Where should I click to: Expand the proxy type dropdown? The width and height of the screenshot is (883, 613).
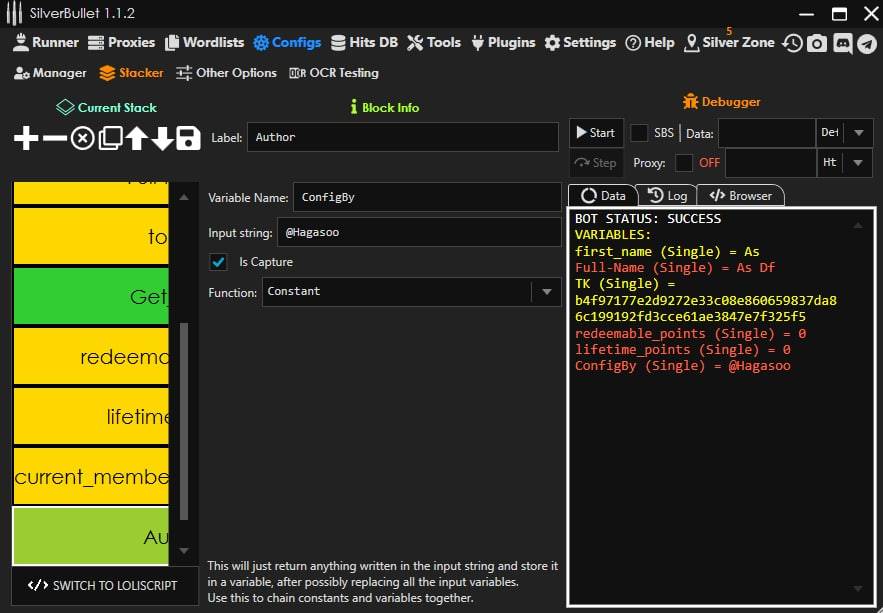(858, 163)
